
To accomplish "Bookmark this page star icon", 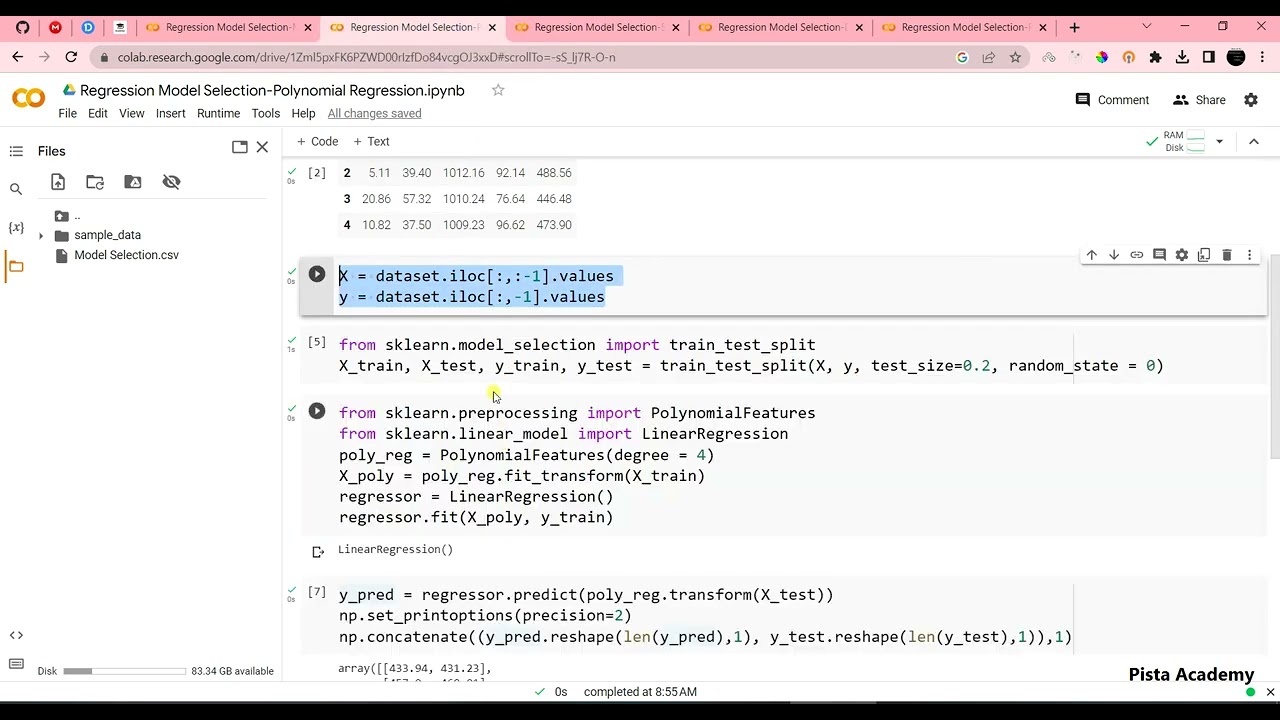I will point(1015,58).
